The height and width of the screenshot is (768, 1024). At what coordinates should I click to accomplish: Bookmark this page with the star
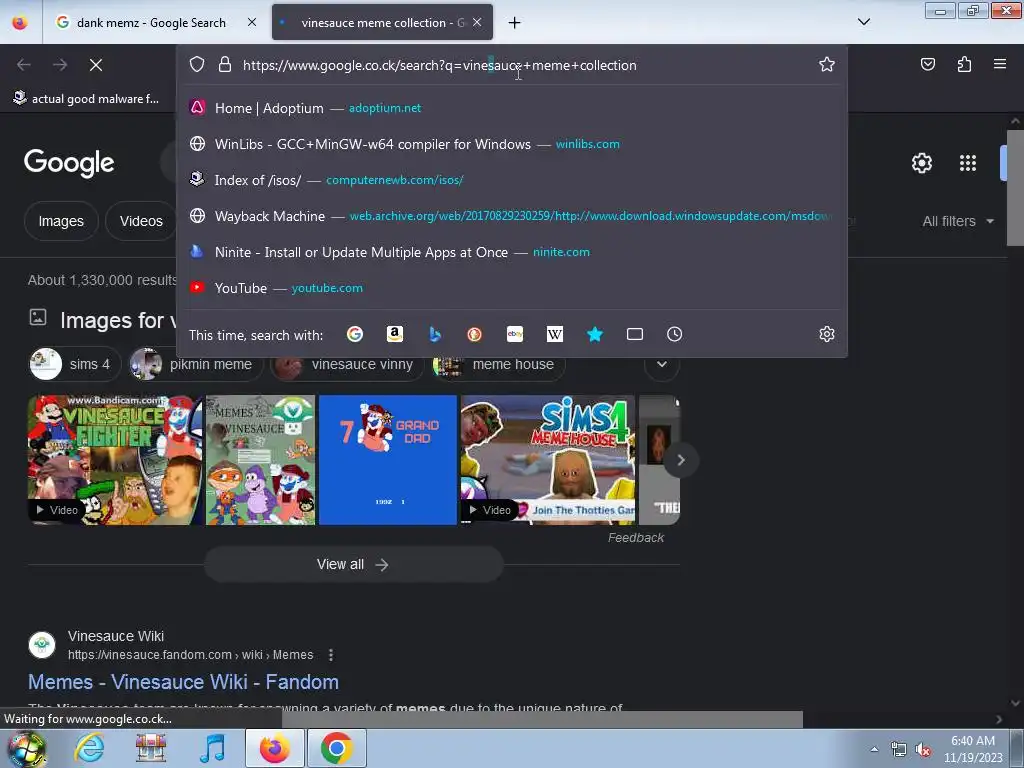[827, 64]
